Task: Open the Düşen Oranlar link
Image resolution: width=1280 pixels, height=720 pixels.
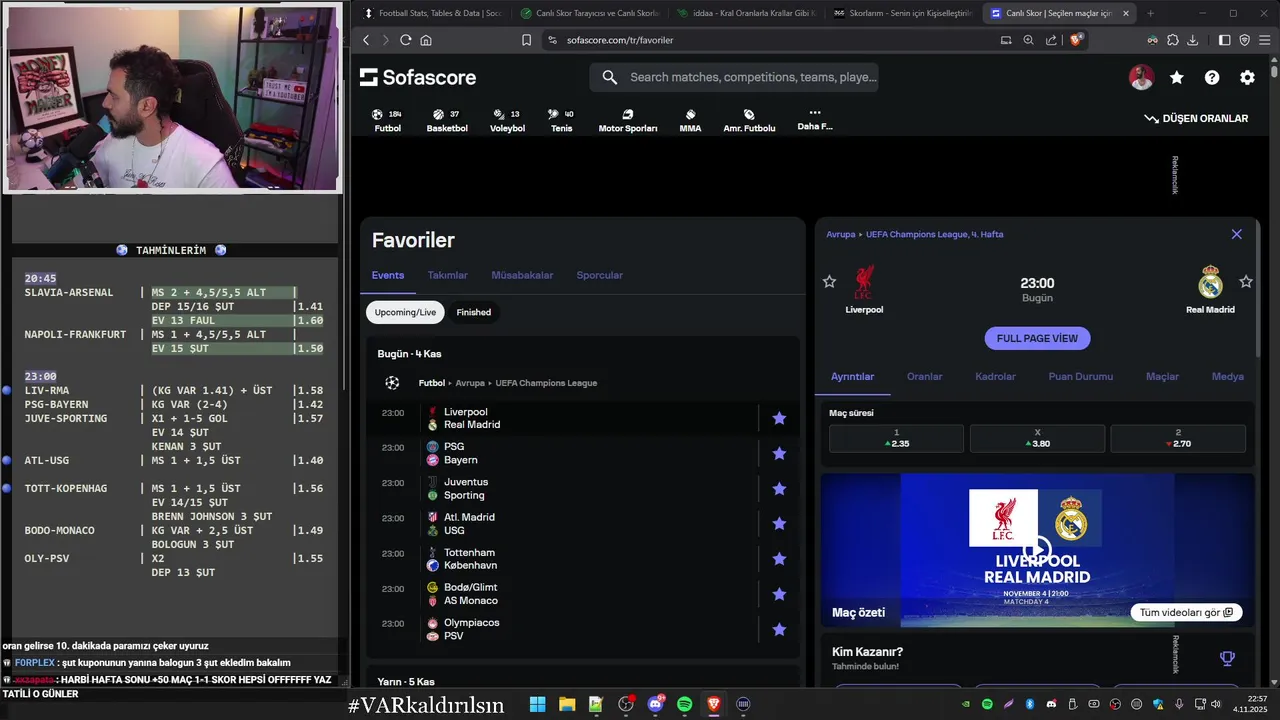Action: coord(1196,118)
